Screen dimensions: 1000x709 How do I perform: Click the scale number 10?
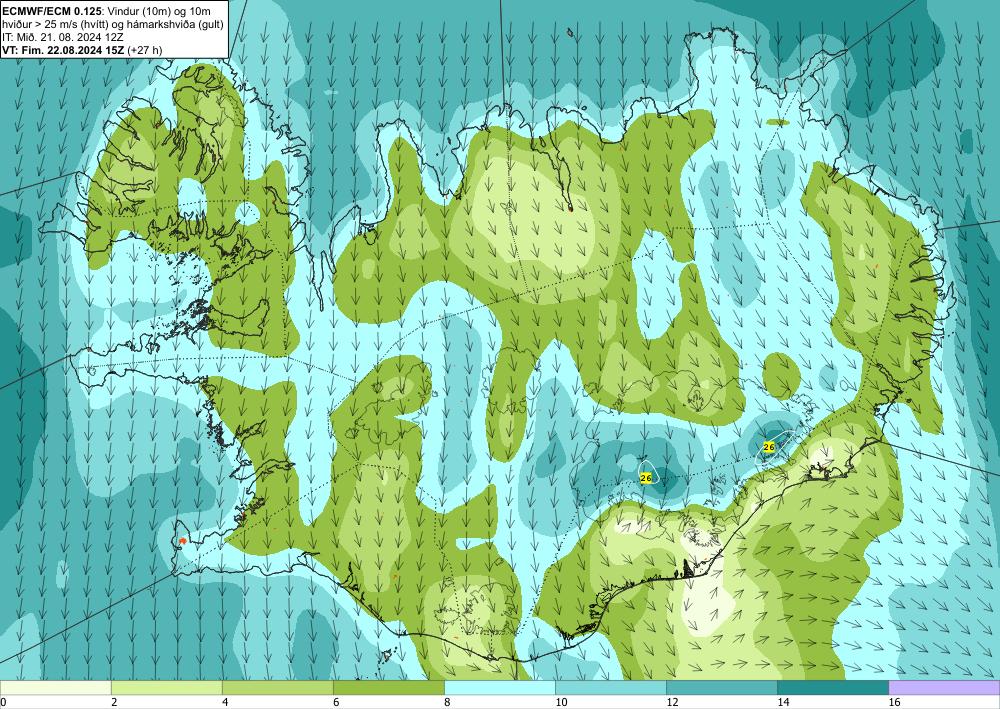pyautogui.click(x=561, y=702)
